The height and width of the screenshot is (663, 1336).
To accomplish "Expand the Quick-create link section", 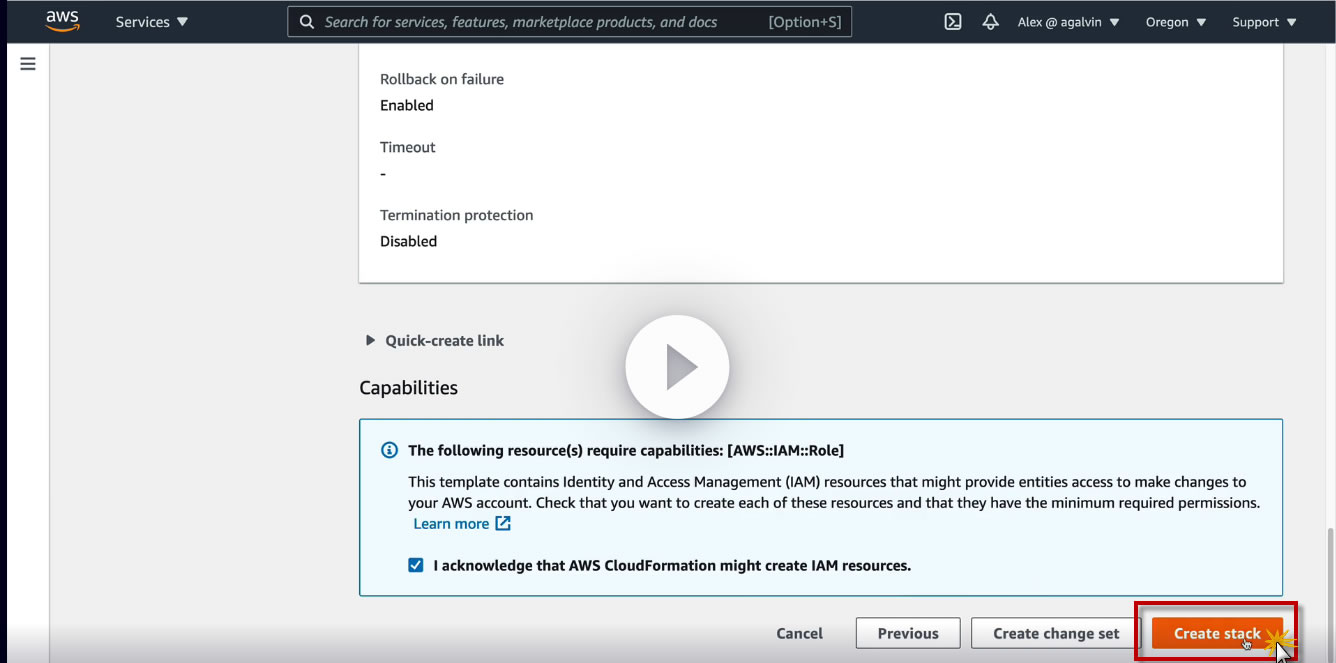I will tap(372, 341).
